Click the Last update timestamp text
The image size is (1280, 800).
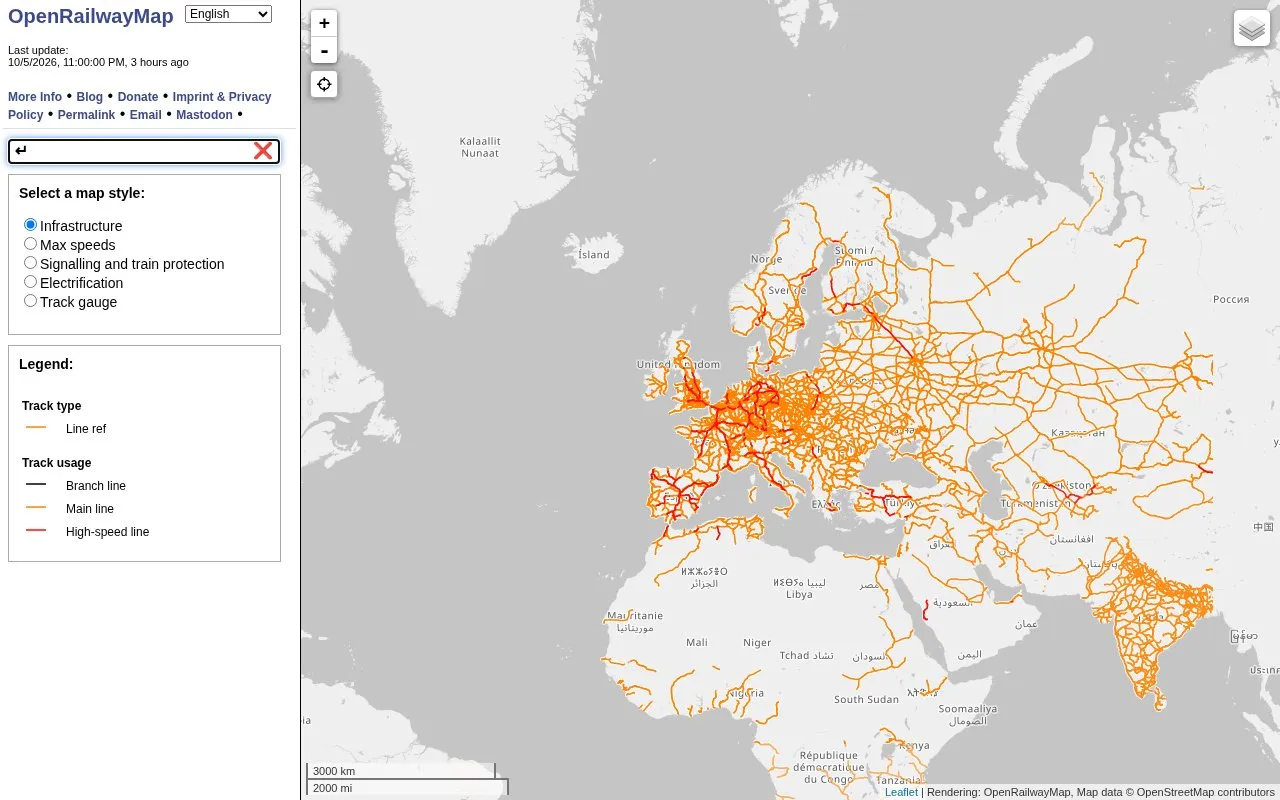tap(98, 62)
